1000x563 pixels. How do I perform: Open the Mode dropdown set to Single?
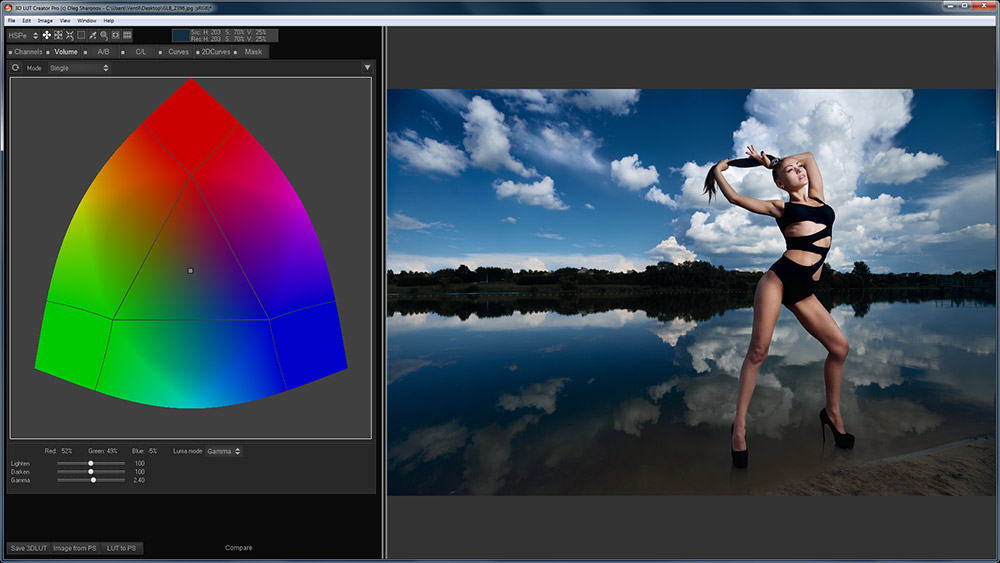click(79, 68)
